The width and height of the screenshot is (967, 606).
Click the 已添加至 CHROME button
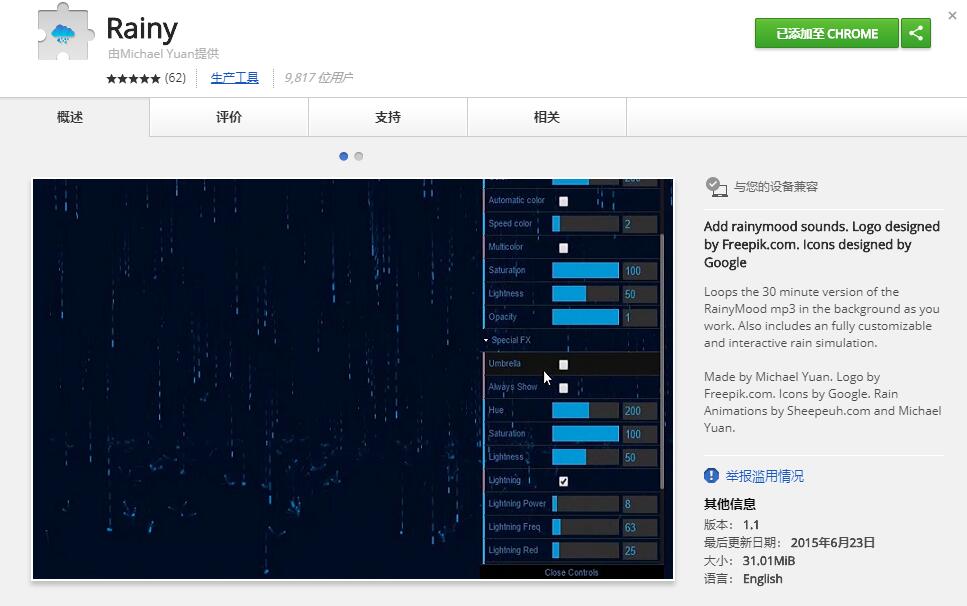(x=826, y=33)
